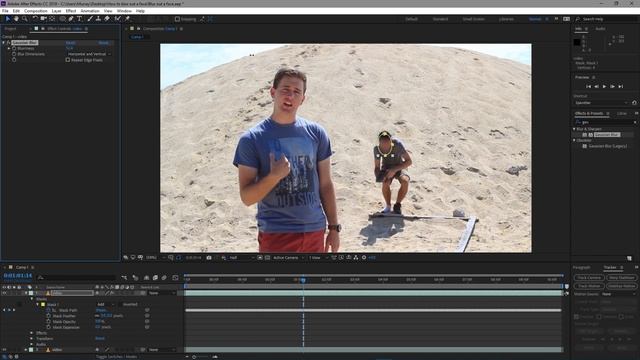
Task: Open the Animation menu
Action: pos(90,11)
